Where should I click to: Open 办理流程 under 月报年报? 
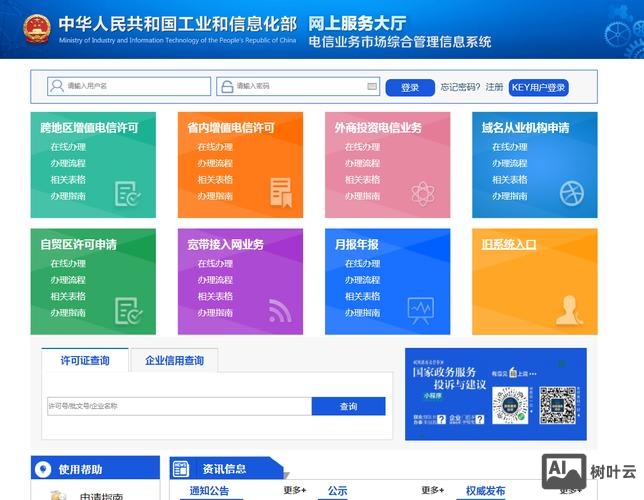point(363,280)
